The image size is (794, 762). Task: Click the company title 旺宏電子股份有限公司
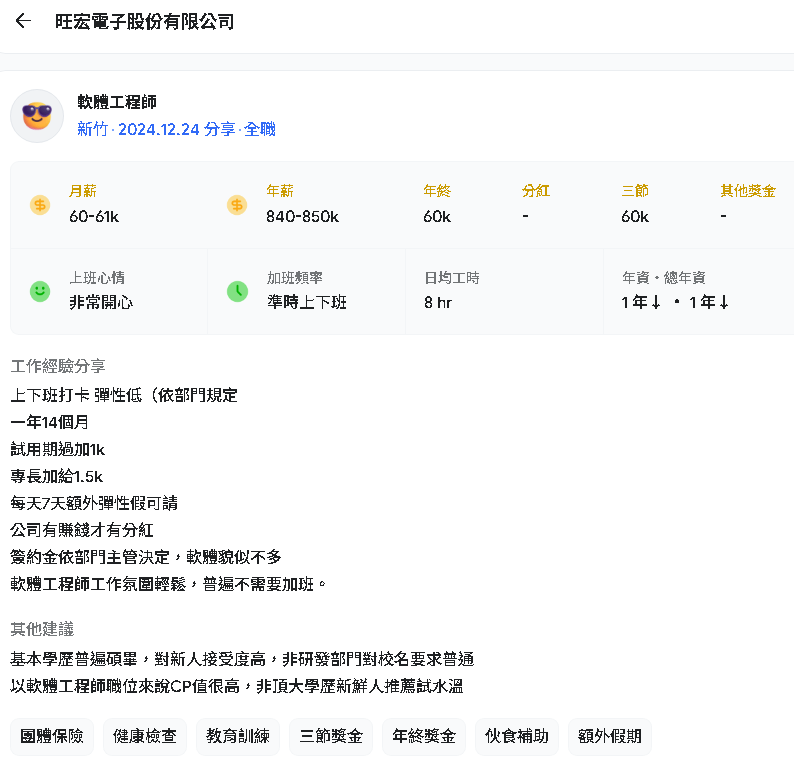coord(144,22)
